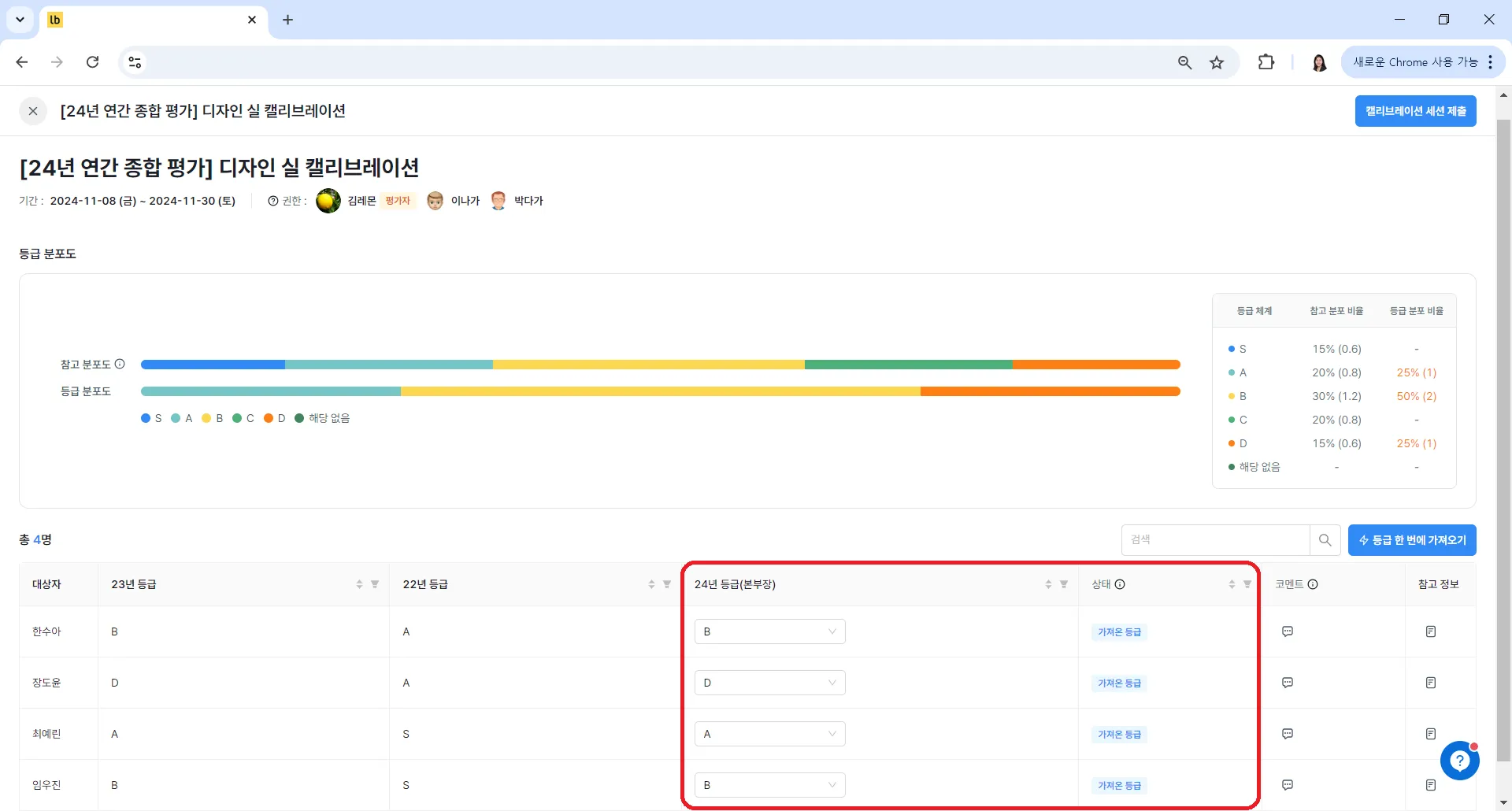Click the search magnifier icon beside 검색 field
1512x811 pixels.
[1325, 540]
